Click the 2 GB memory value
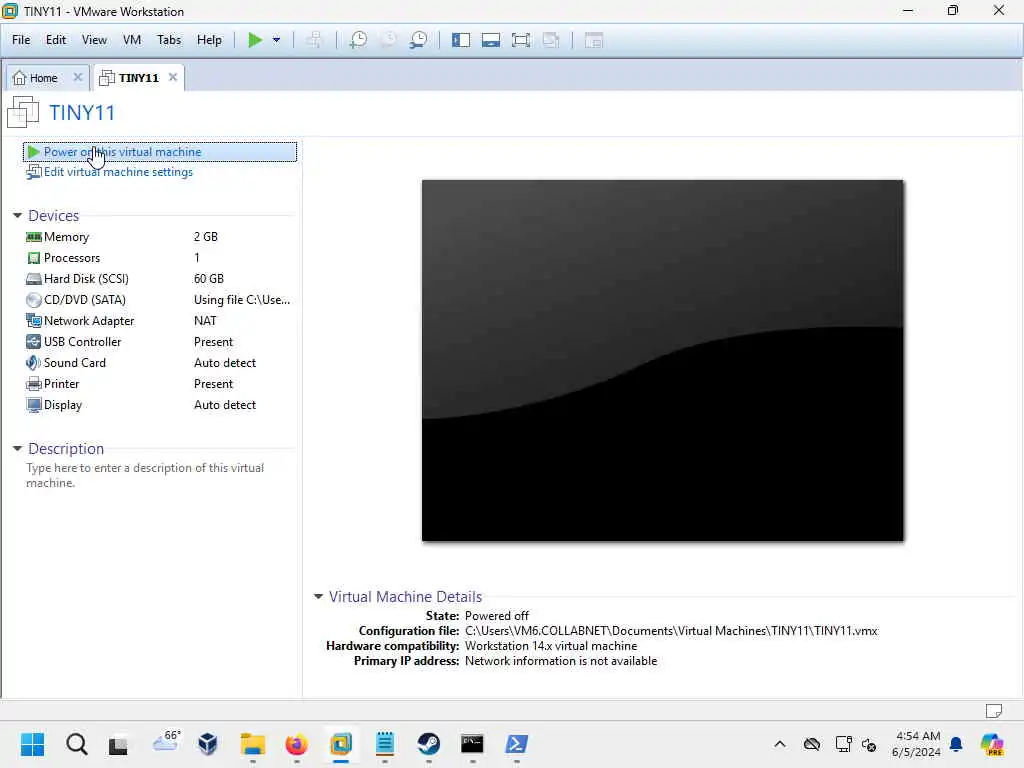 click(206, 236)
